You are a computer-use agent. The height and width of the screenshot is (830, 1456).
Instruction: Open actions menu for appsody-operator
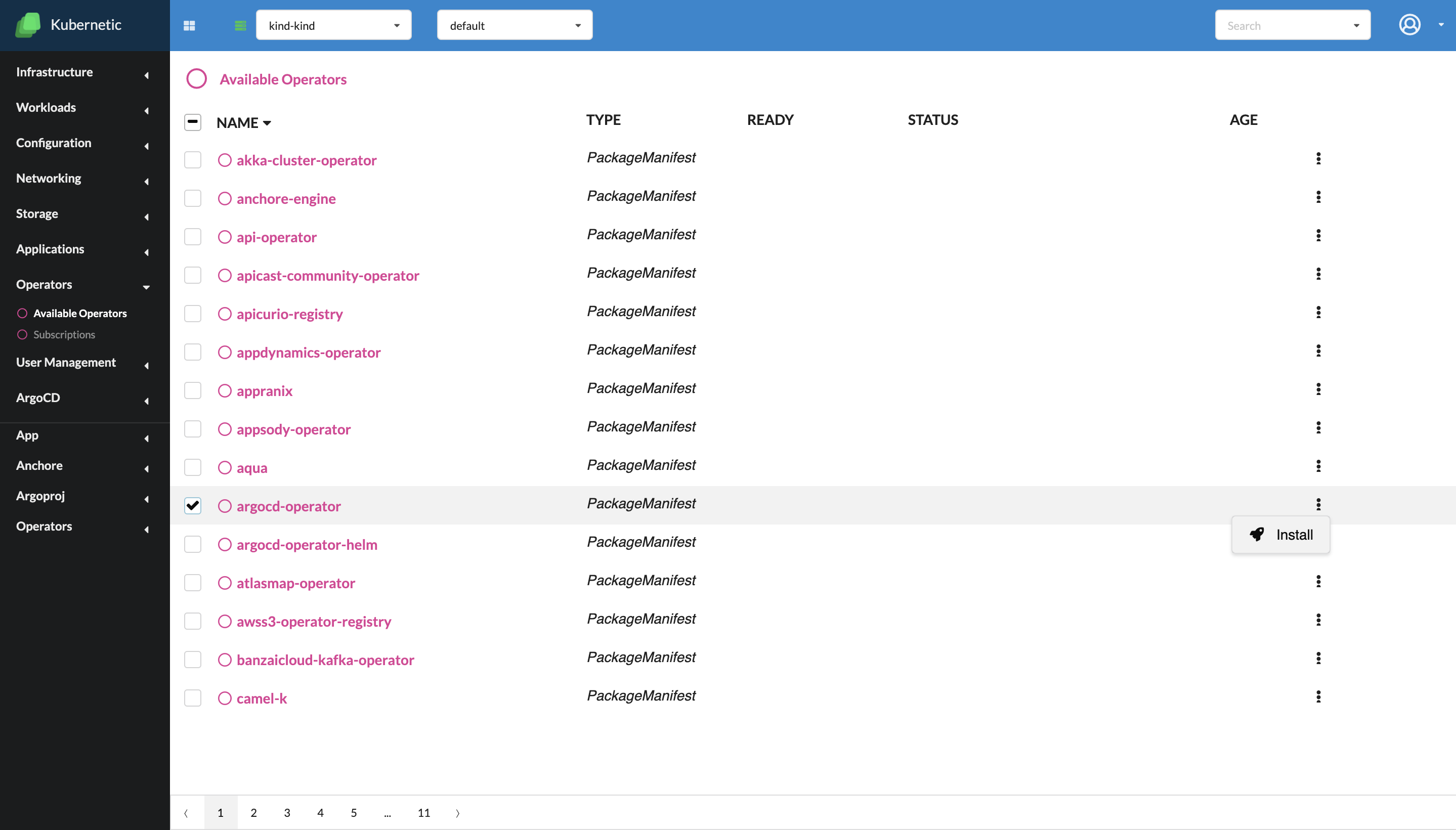point(1318,427)
